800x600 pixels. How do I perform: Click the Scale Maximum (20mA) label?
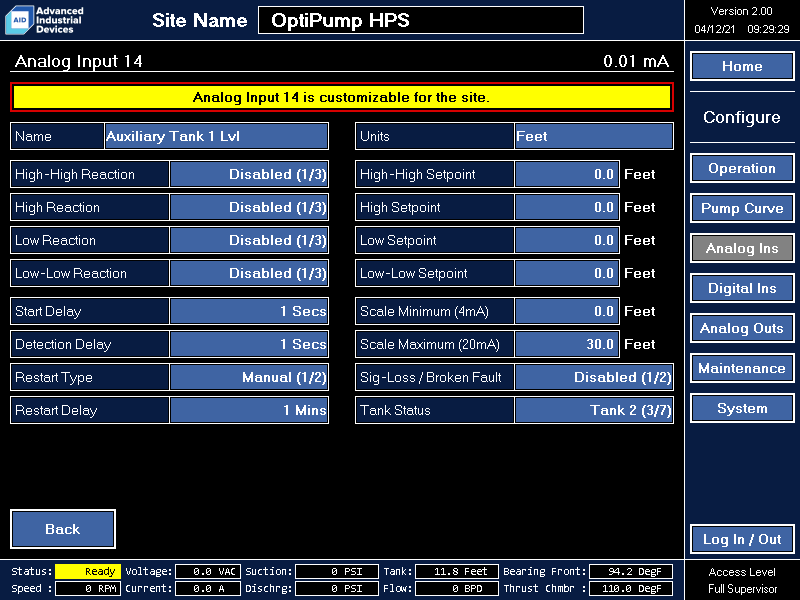click(430, 344)
